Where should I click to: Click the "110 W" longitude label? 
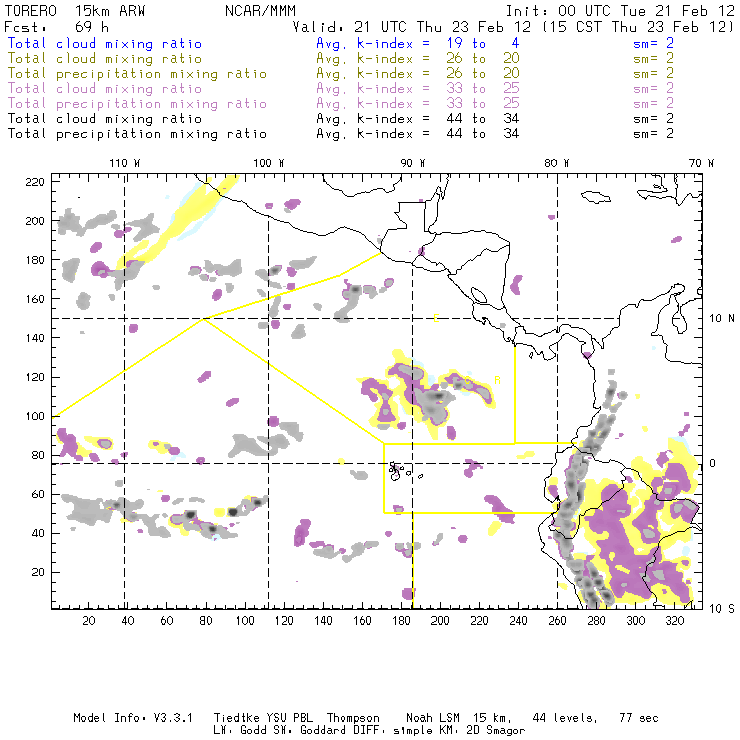tap(125, 163)
